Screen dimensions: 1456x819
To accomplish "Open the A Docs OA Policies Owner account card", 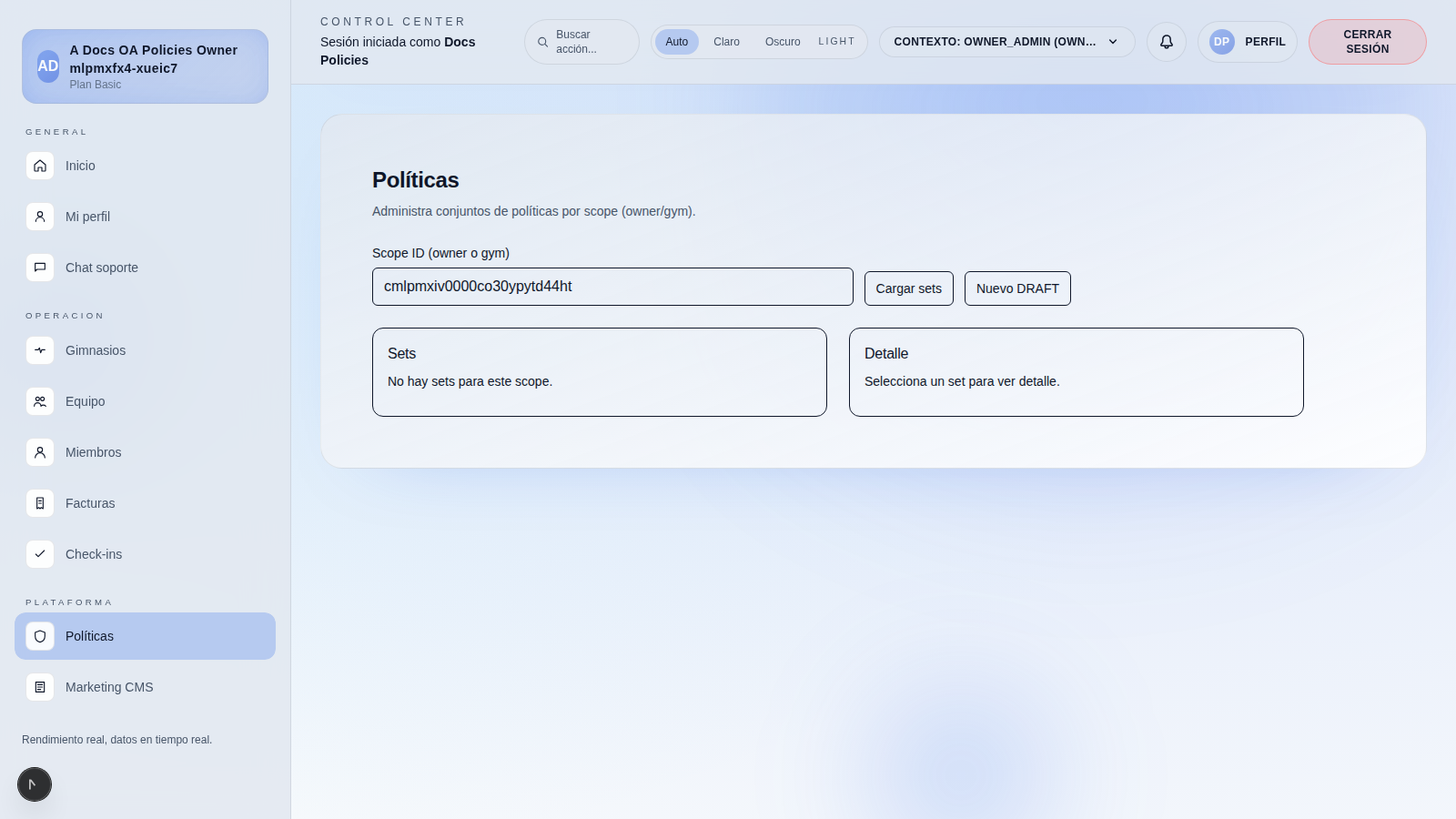I will tap(146, 66).
